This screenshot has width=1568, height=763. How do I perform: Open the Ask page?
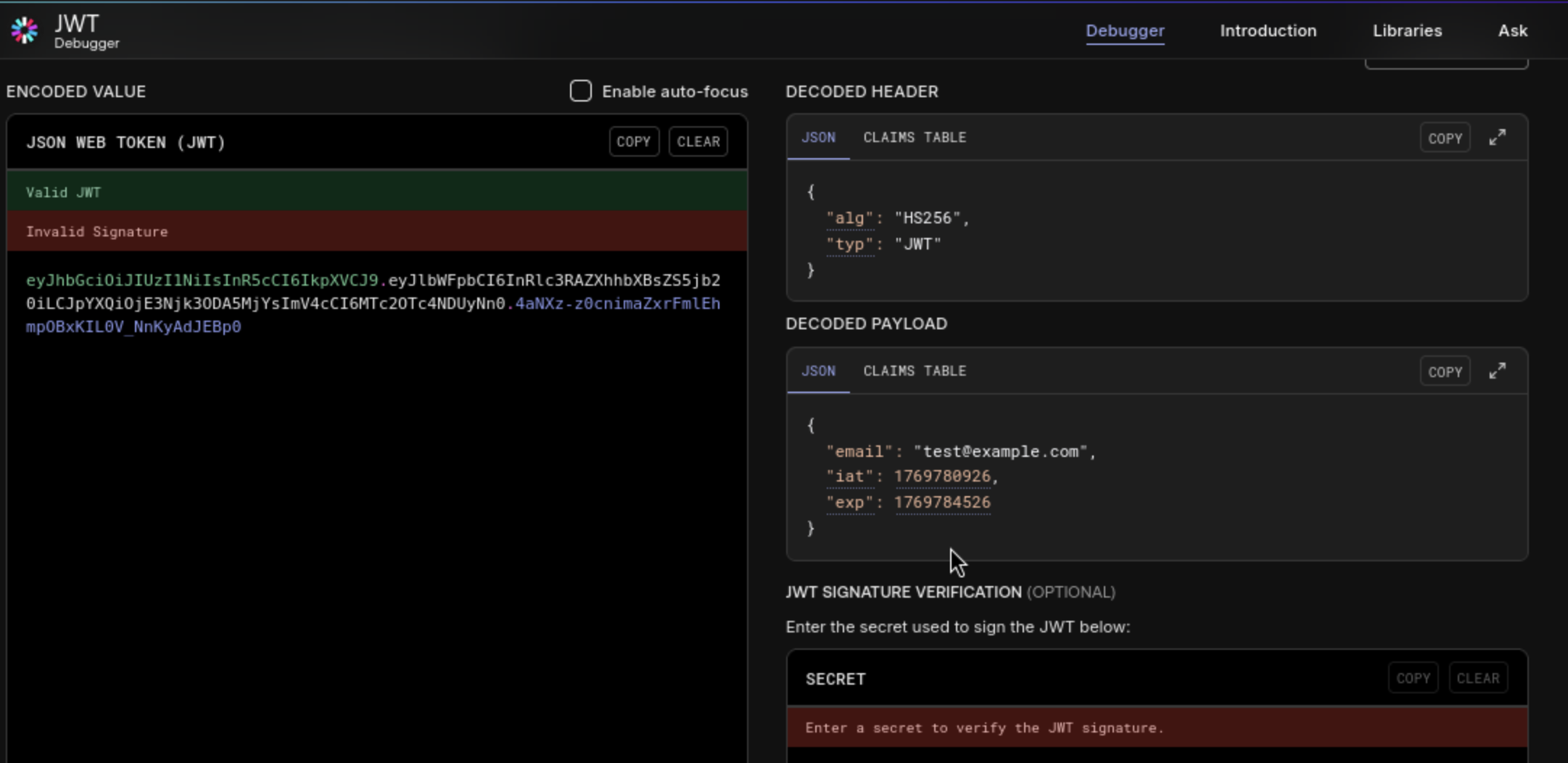click(x=1512, y=31)
